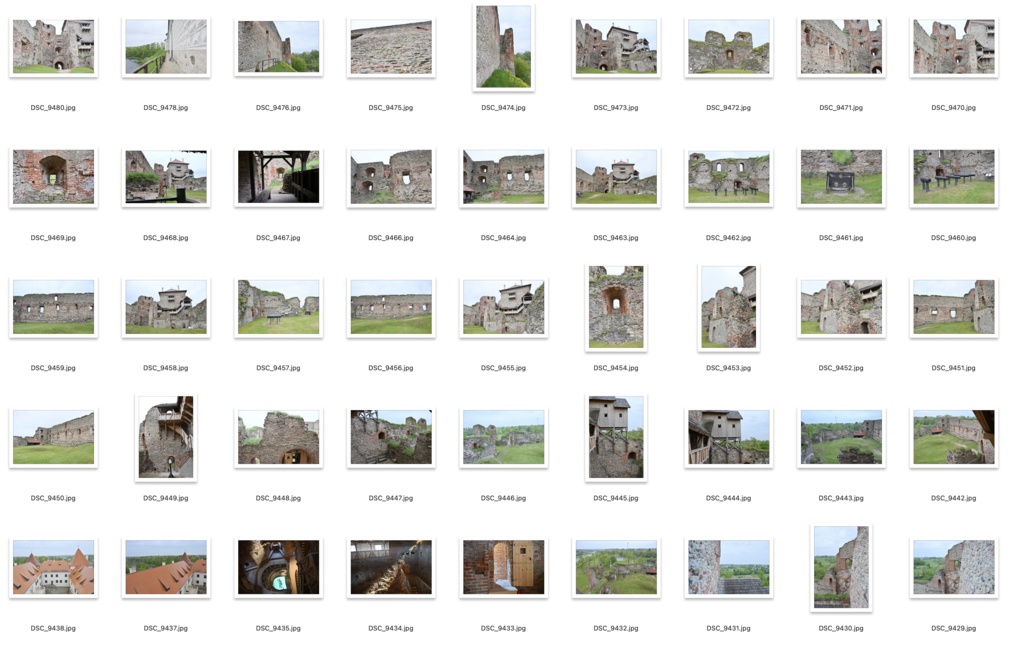Image resolution: width=1024 pixels, height=648 pixels.
Task: Pick the DSC_9461.jpg thumbnail
Action: coord(841,176)
